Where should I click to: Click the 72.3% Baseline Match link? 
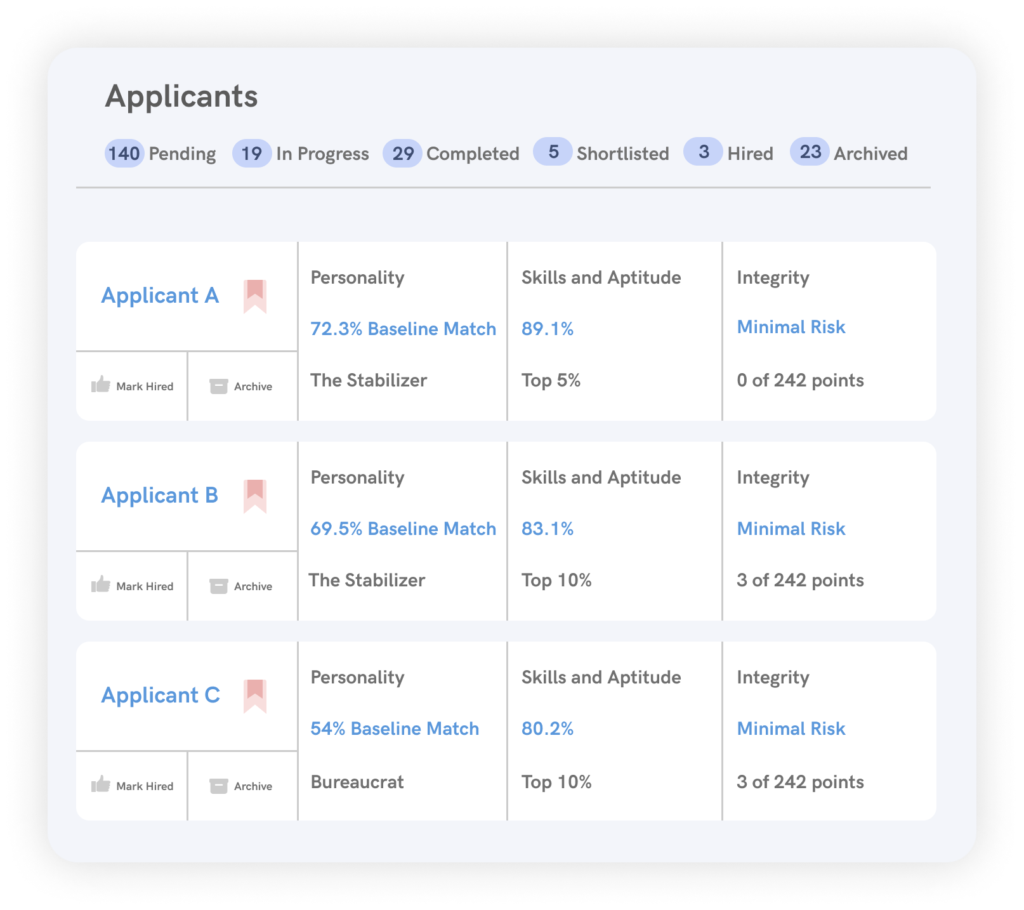tap(402, 328)
